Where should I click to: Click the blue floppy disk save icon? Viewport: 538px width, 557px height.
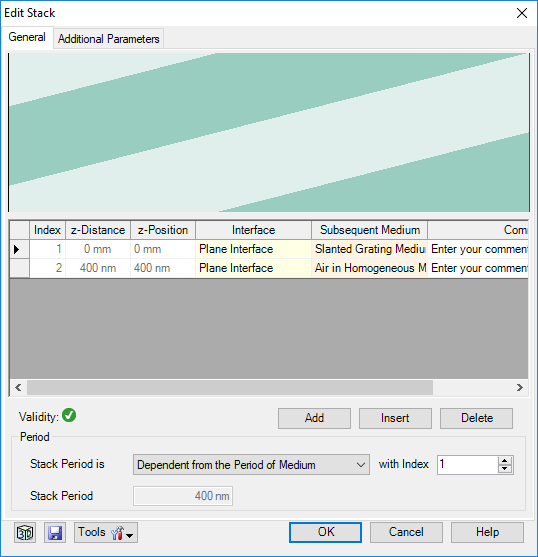coord(55,532)
